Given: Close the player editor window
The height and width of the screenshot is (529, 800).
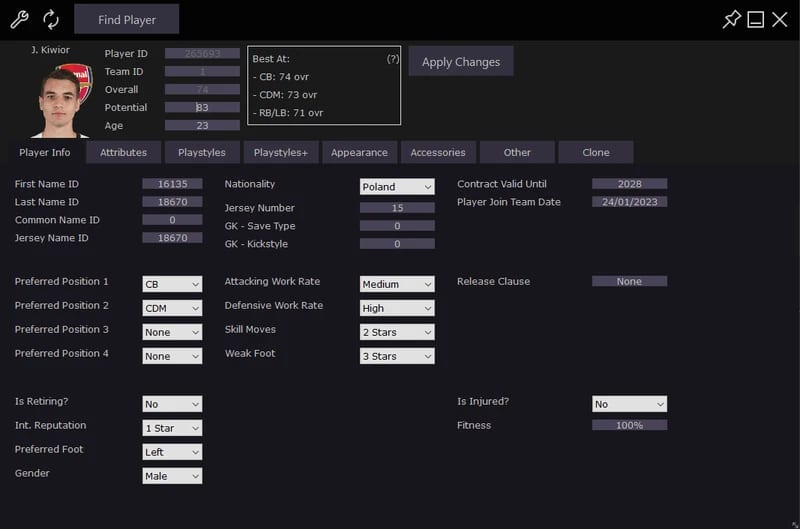Looking at the screenshot, I should [779, 19].
